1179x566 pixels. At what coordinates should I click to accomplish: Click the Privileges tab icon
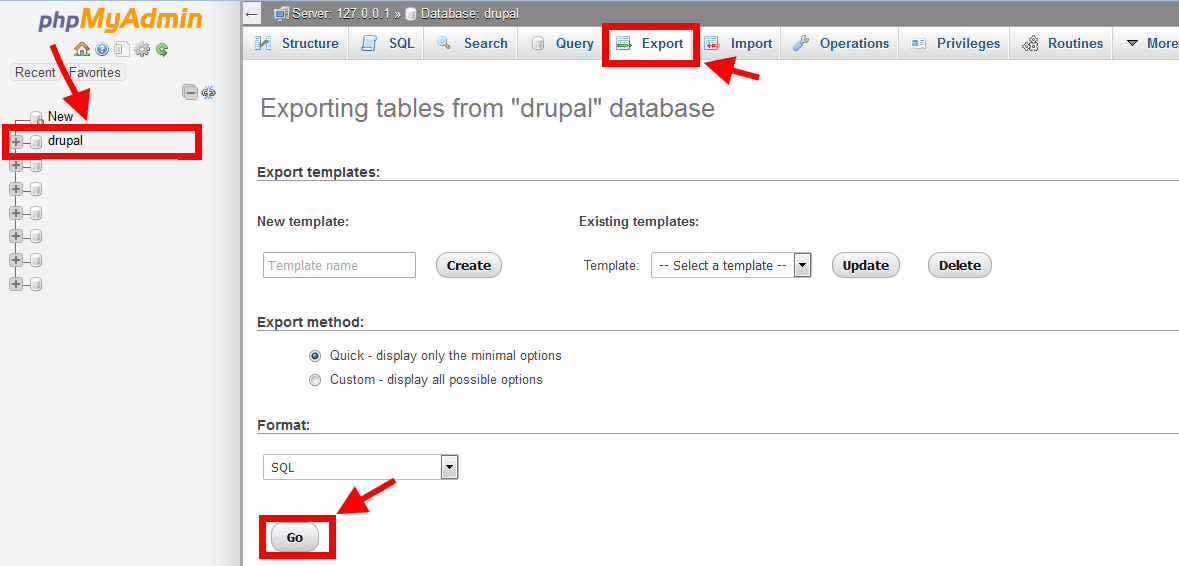pyautogui.click(x=918, y=43)
